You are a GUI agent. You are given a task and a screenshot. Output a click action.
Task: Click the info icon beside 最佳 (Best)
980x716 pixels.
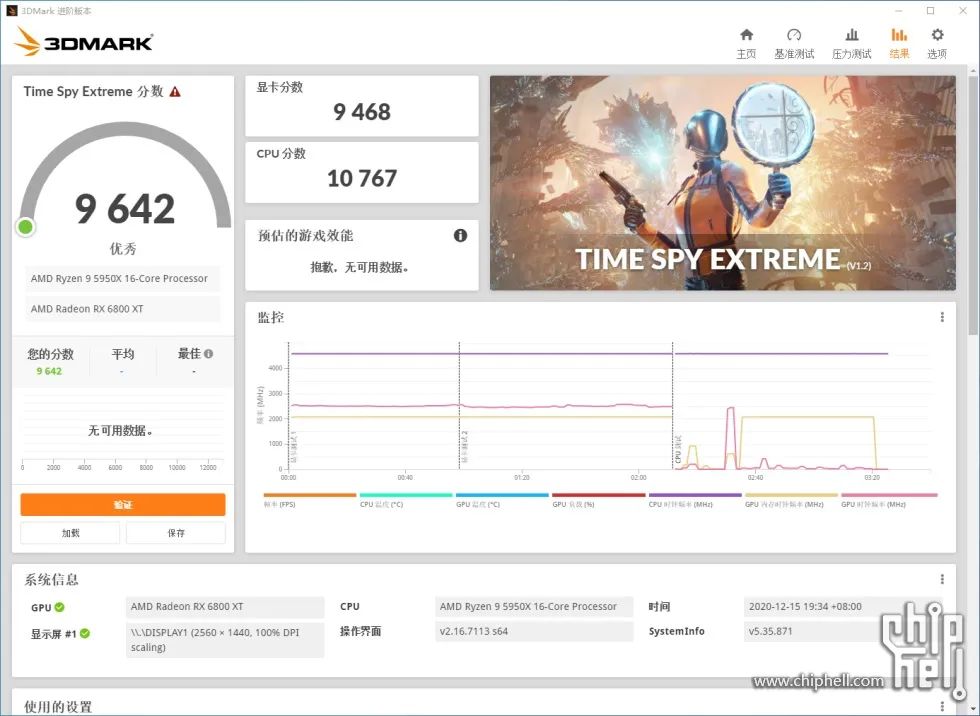coord(208,354)
